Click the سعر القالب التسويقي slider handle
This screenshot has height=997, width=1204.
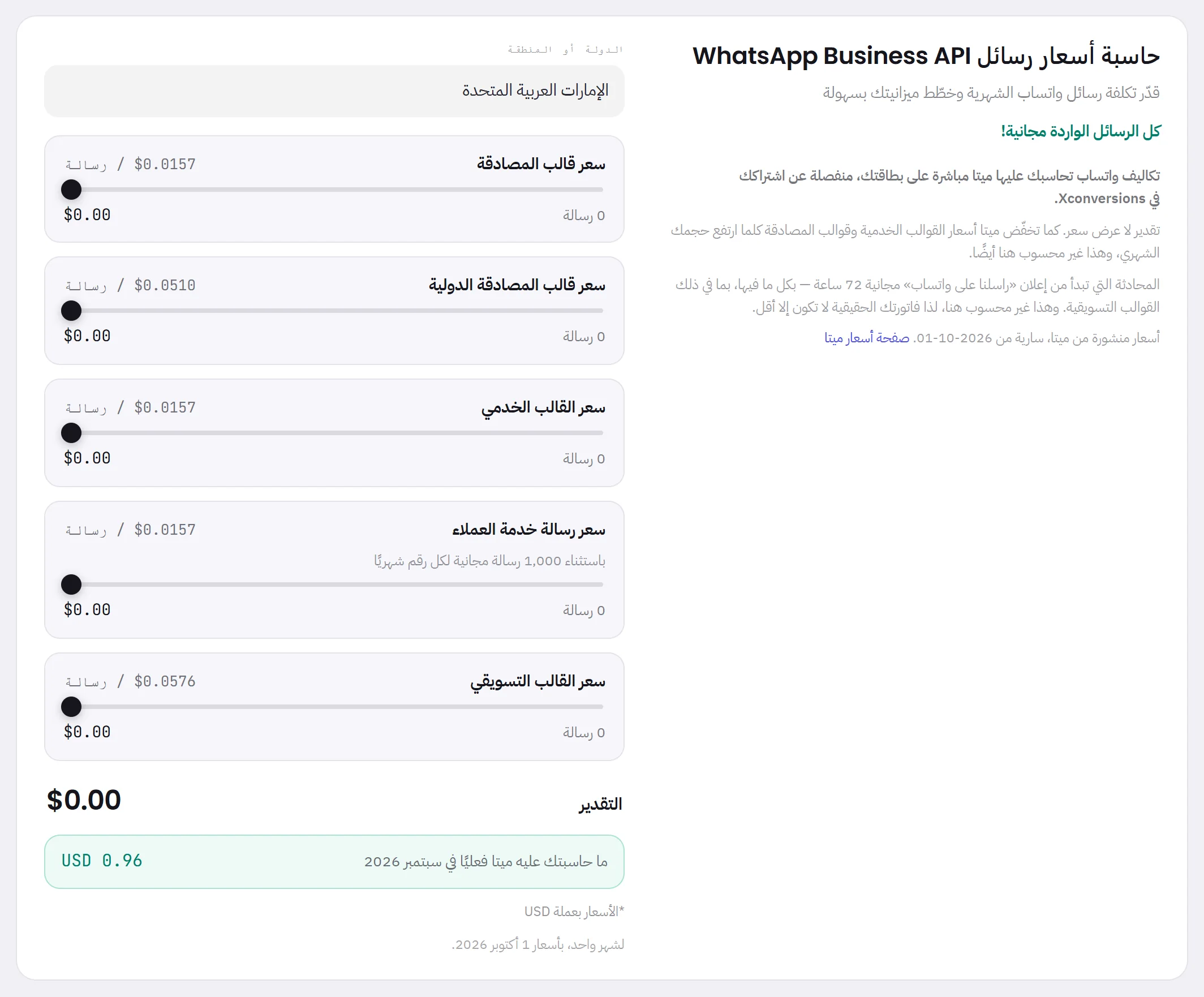tap(71, 707)
